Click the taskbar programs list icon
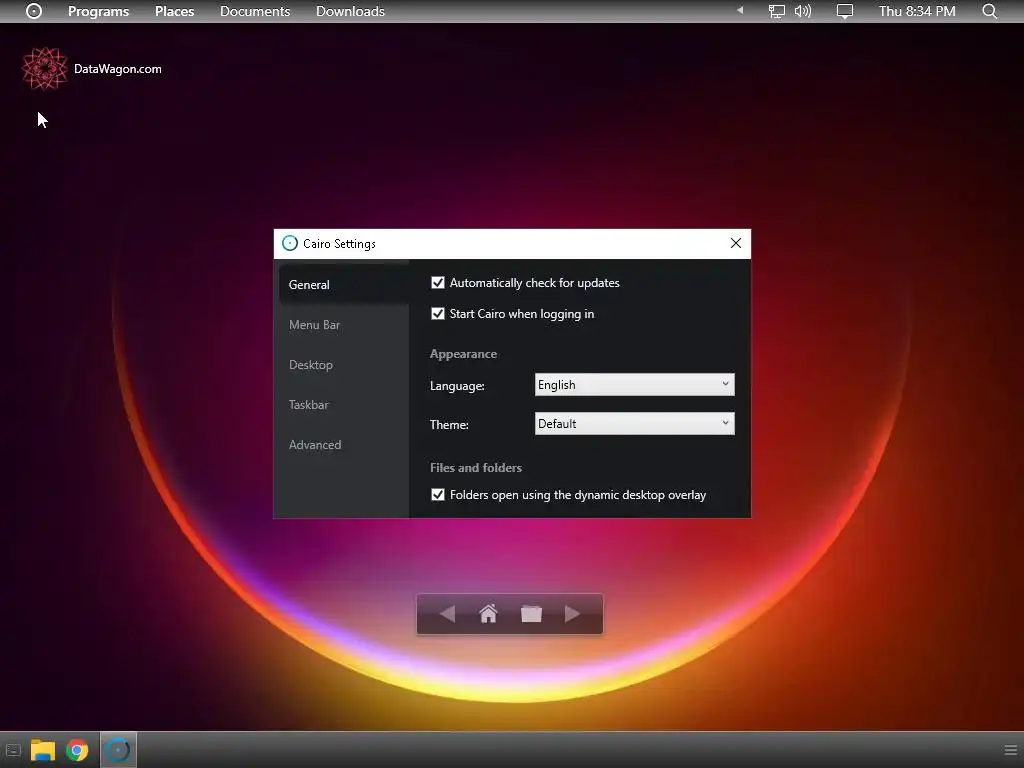The width and height of the screenshot is (1024, 768). click(x=13, y=750)
